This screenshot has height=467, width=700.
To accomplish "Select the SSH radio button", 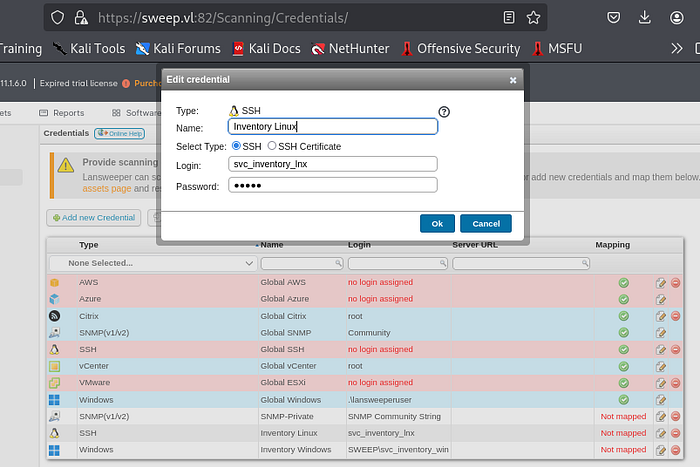I will (x=237, y=146).
